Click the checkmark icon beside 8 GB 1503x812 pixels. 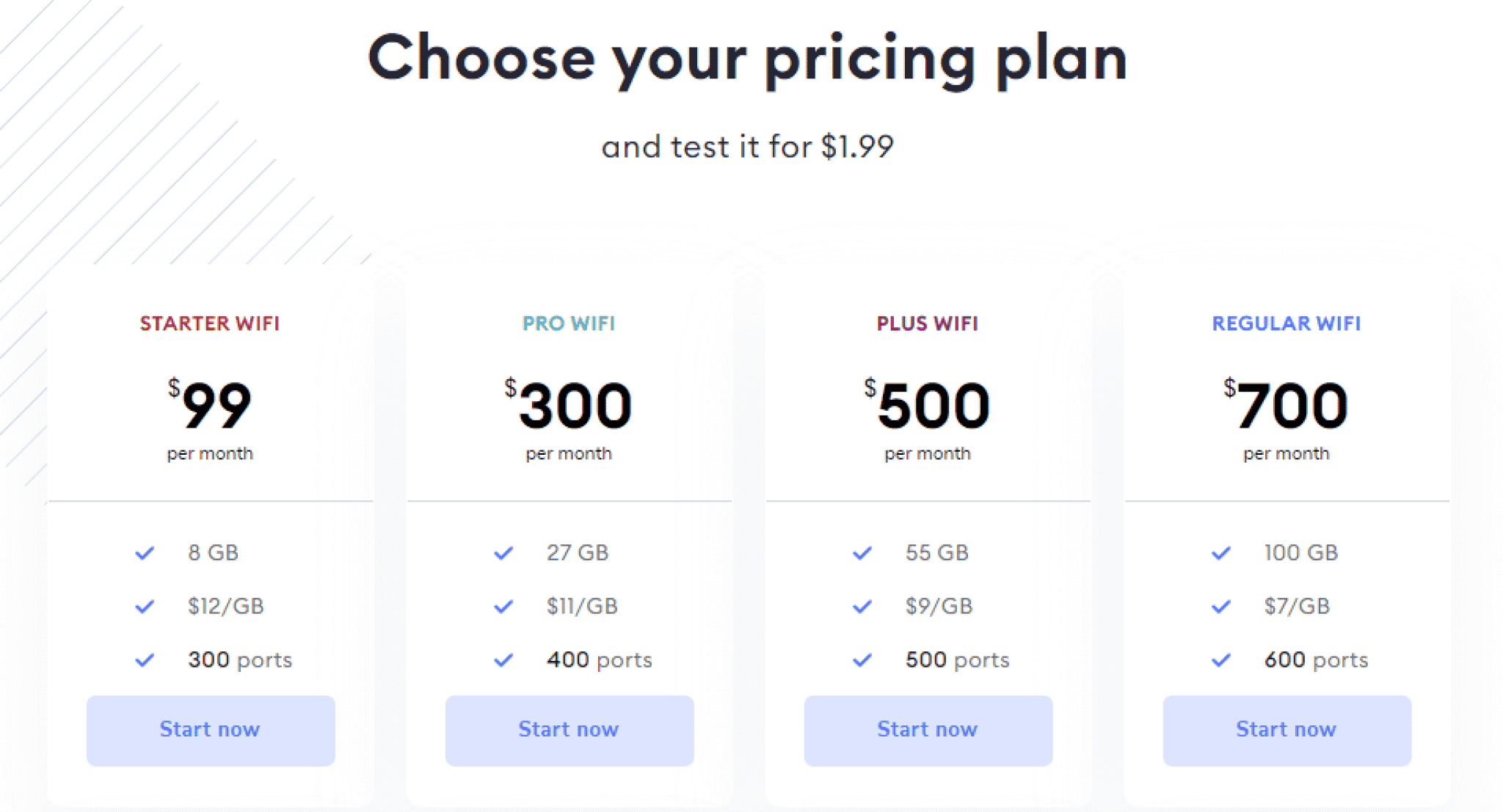point(145,553)
